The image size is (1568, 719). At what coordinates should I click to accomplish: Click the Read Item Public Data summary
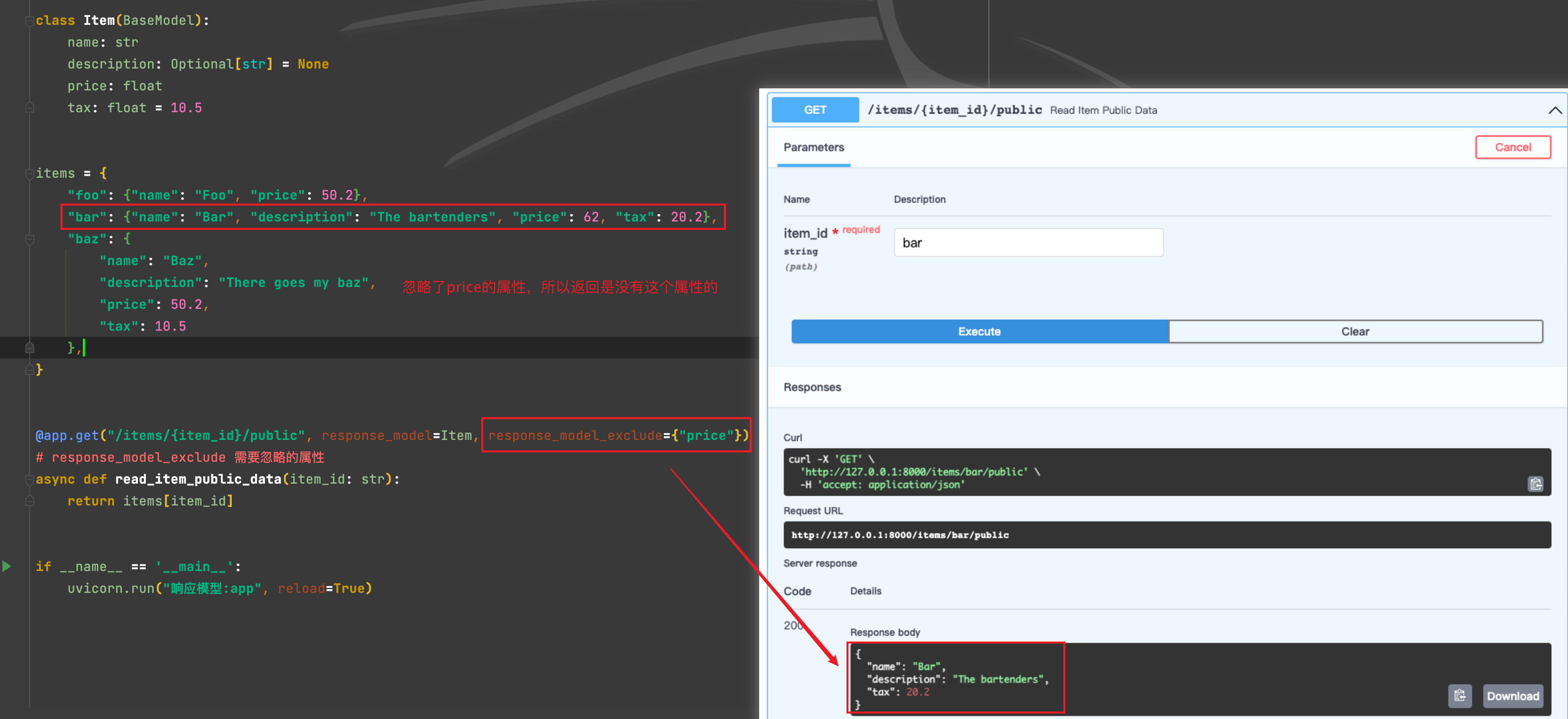coord(1103,110)
